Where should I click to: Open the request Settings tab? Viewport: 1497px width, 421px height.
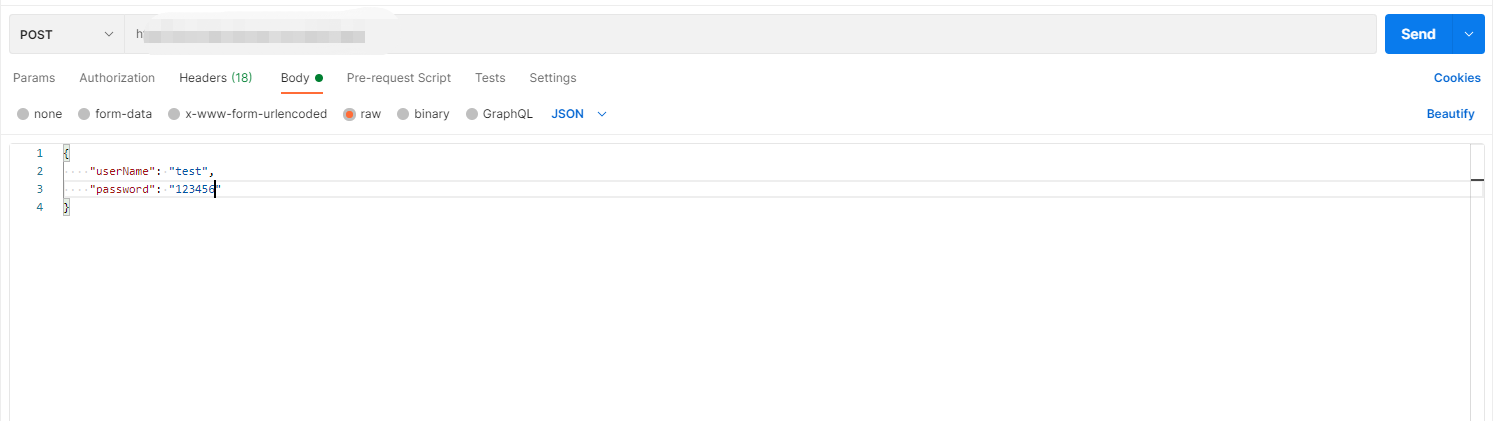pos(552,78)
